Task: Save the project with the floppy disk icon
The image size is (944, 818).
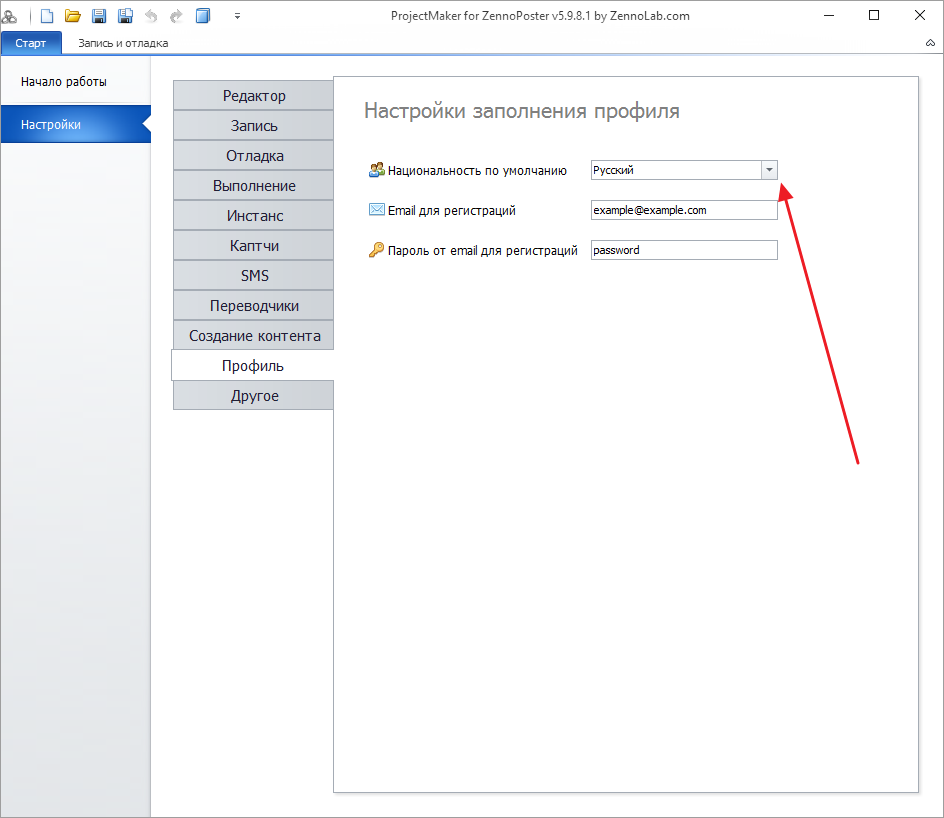Action: 99,16
